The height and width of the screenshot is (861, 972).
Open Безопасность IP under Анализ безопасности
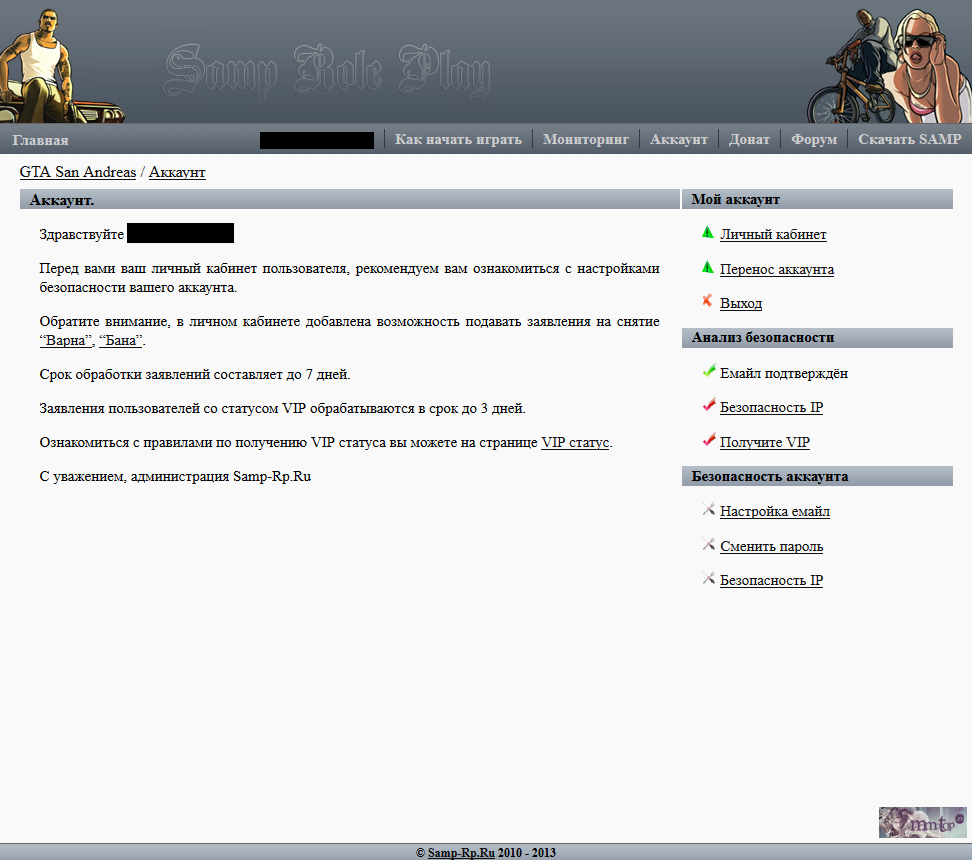[x=771, y=408]
